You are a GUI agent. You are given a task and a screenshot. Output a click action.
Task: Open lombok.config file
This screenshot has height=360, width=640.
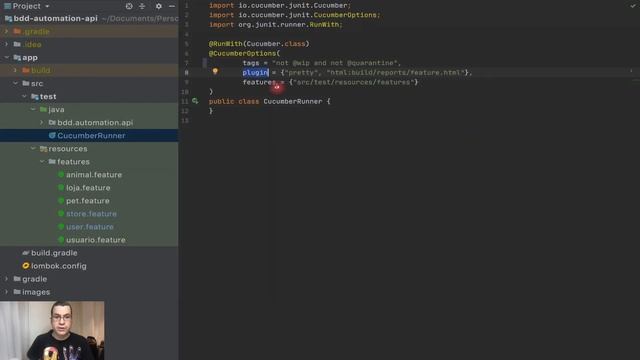59,266
